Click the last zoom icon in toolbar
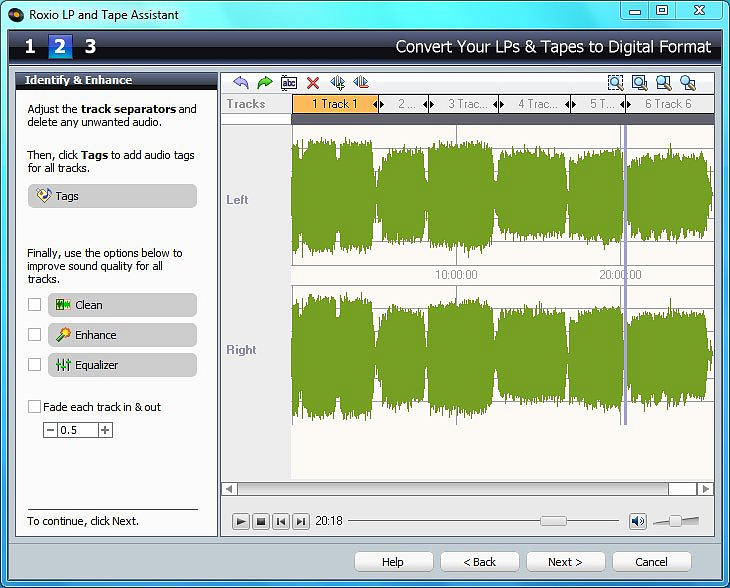730x588 pixels. pos(687,83)
